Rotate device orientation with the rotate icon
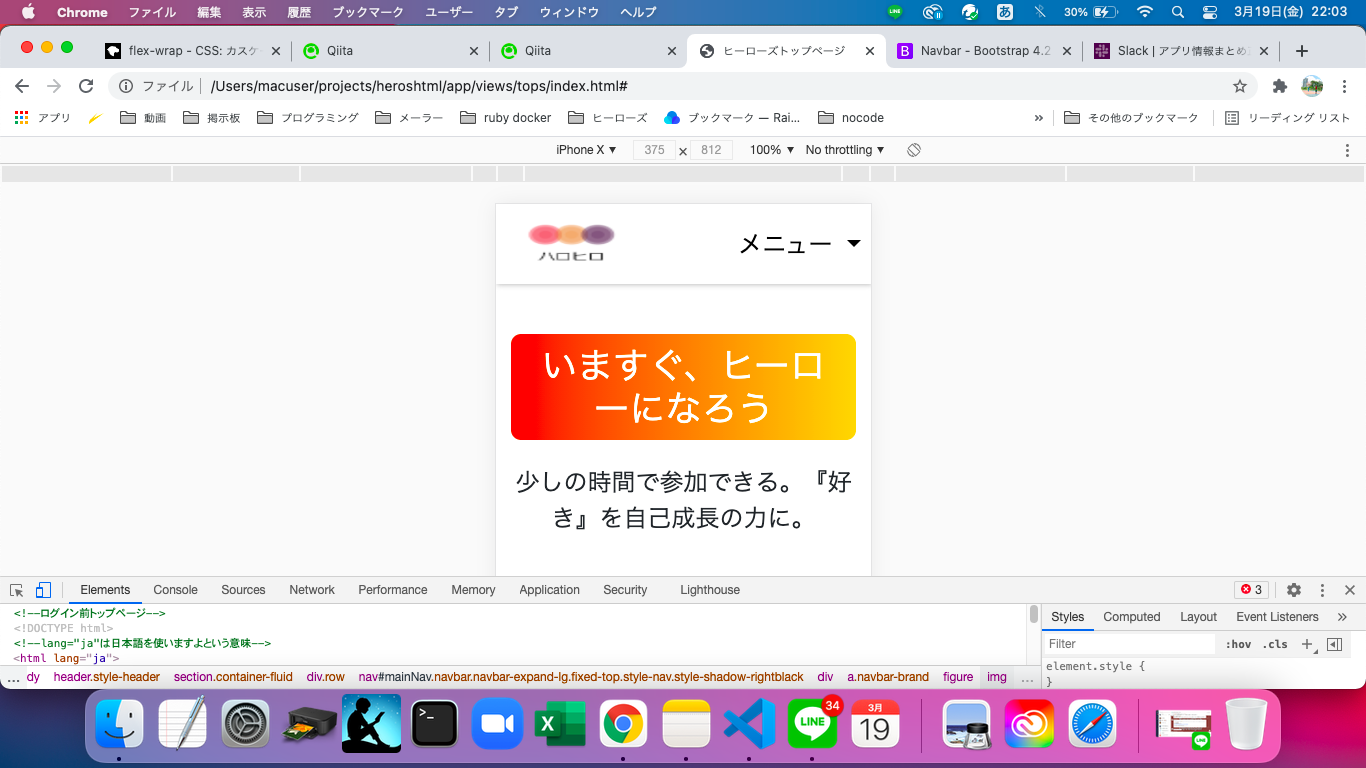This screenshot has width=1366, height=768. (x=911, y=149)
